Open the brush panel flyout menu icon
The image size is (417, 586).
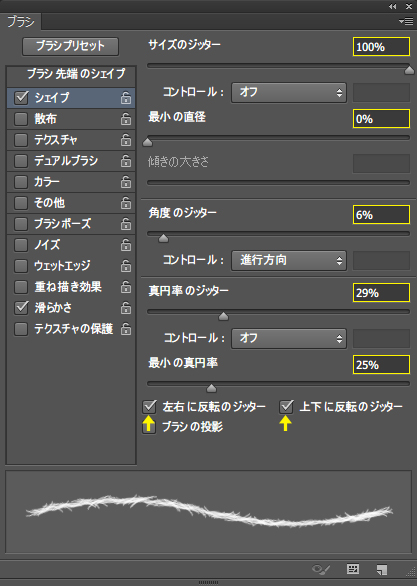coord(406,22)
